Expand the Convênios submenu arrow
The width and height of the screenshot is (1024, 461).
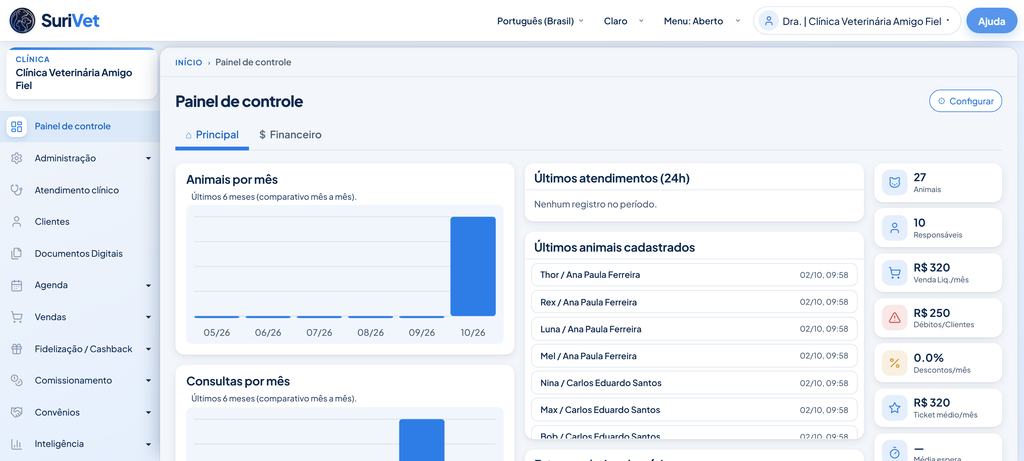click(x=148, y=413)
